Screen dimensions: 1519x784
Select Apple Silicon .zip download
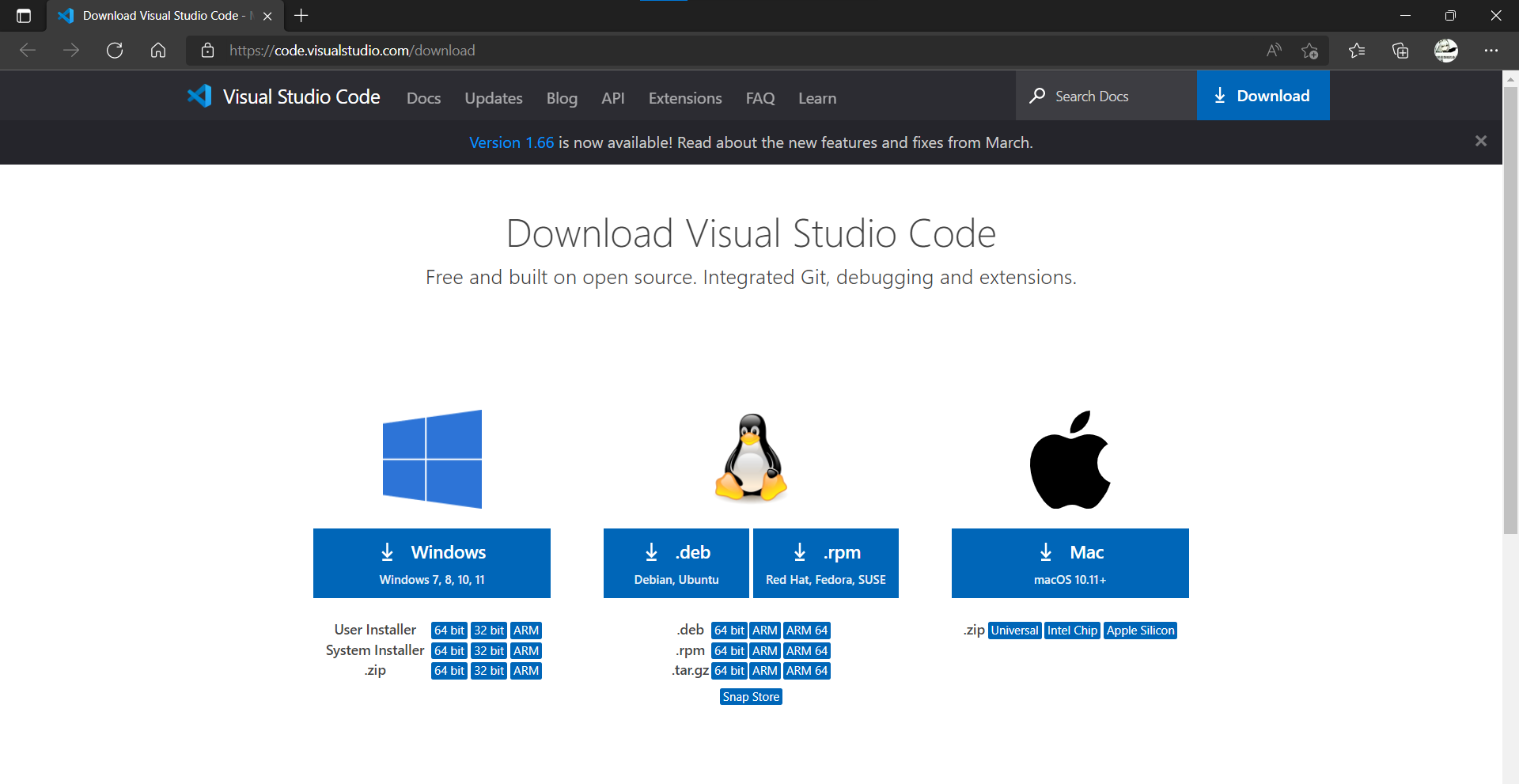(x=1140, y=631)
